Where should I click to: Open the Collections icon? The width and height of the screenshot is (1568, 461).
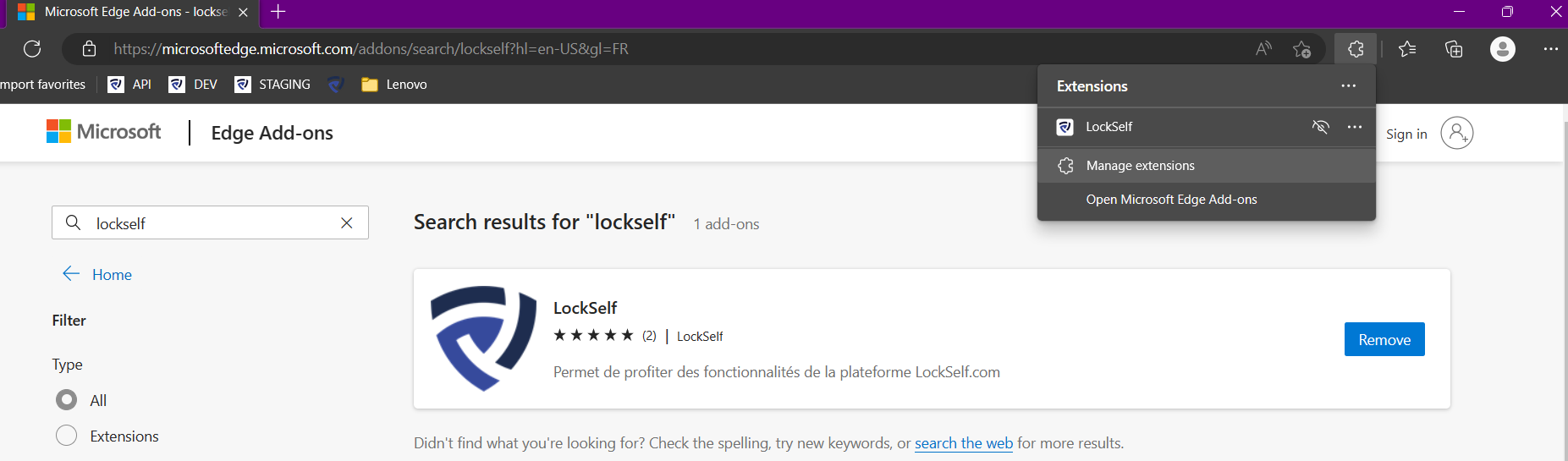[1454, 49]
